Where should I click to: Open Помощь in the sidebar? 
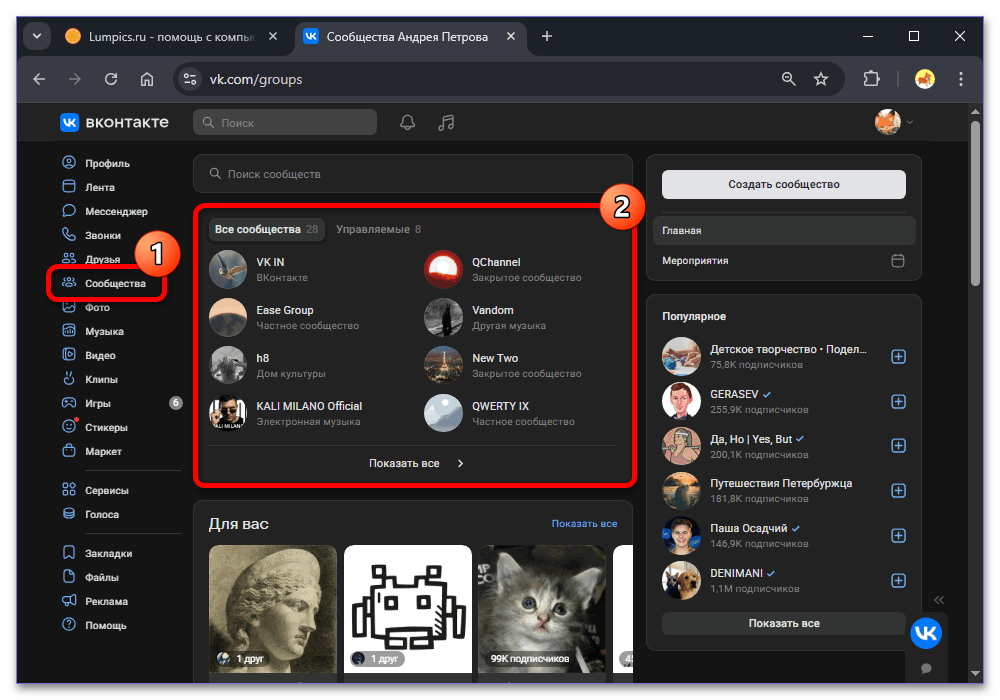(x=105, y=625)
